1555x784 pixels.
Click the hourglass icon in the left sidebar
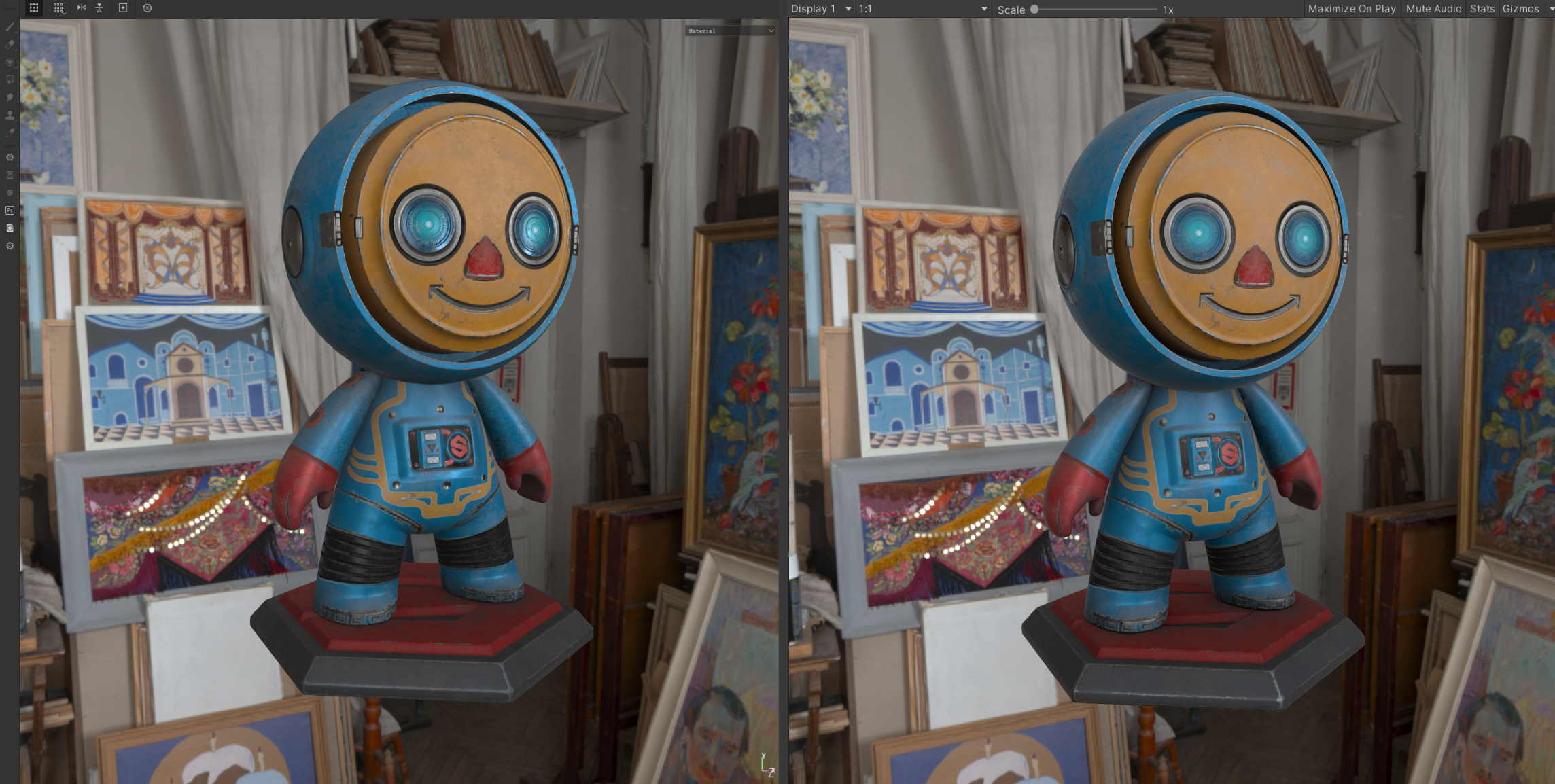10,175
